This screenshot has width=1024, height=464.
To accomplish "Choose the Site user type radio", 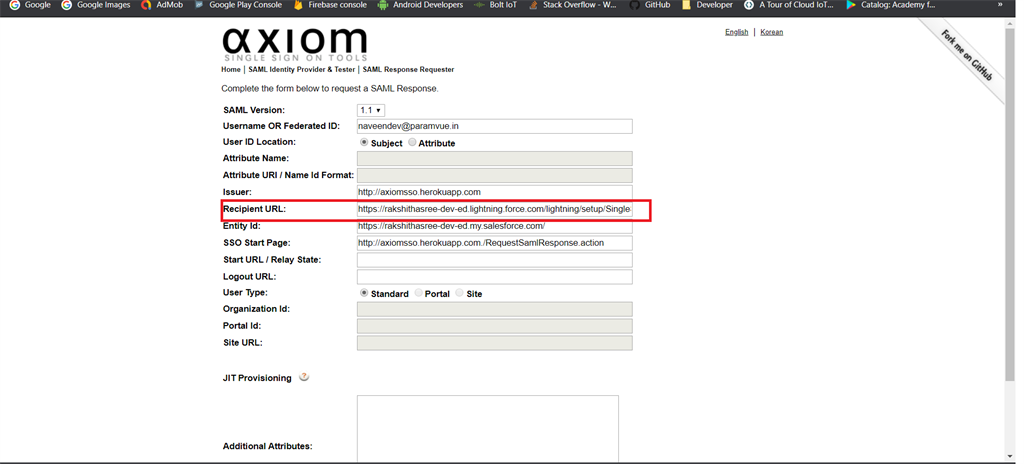I will pyautogui.click(x=460, y=293).
